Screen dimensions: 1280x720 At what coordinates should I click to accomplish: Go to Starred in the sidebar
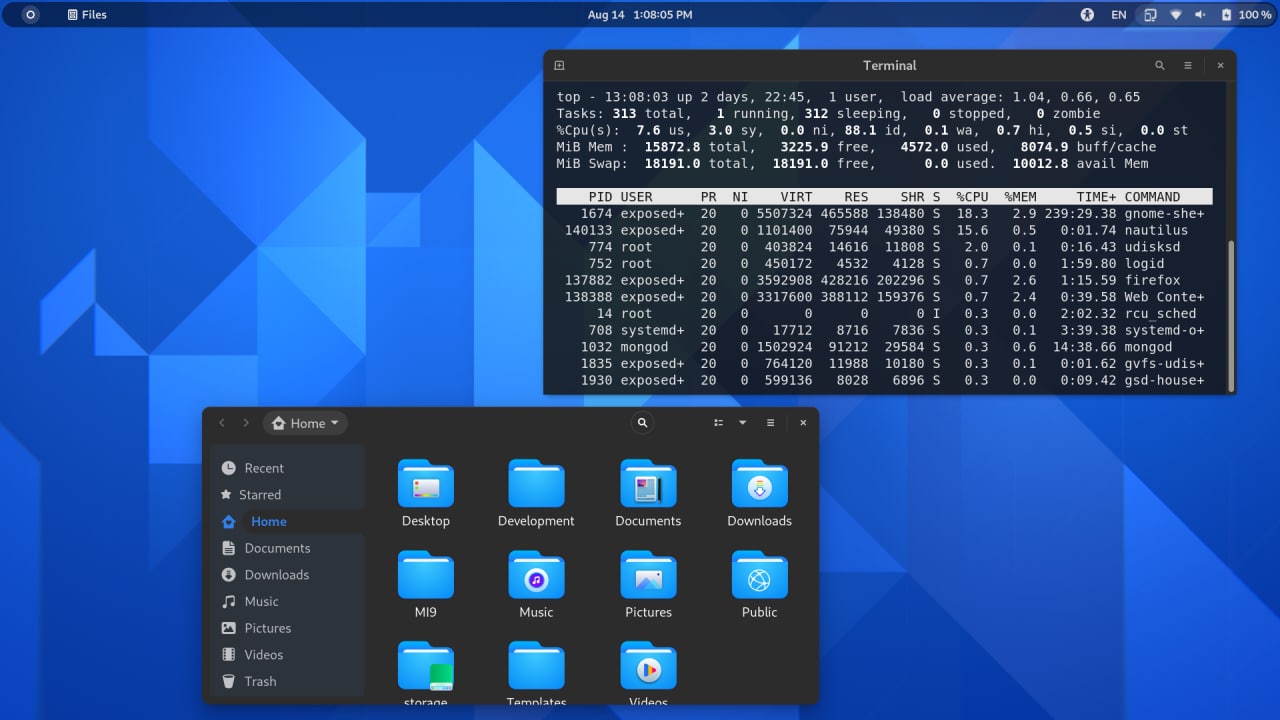pos(259,495)
